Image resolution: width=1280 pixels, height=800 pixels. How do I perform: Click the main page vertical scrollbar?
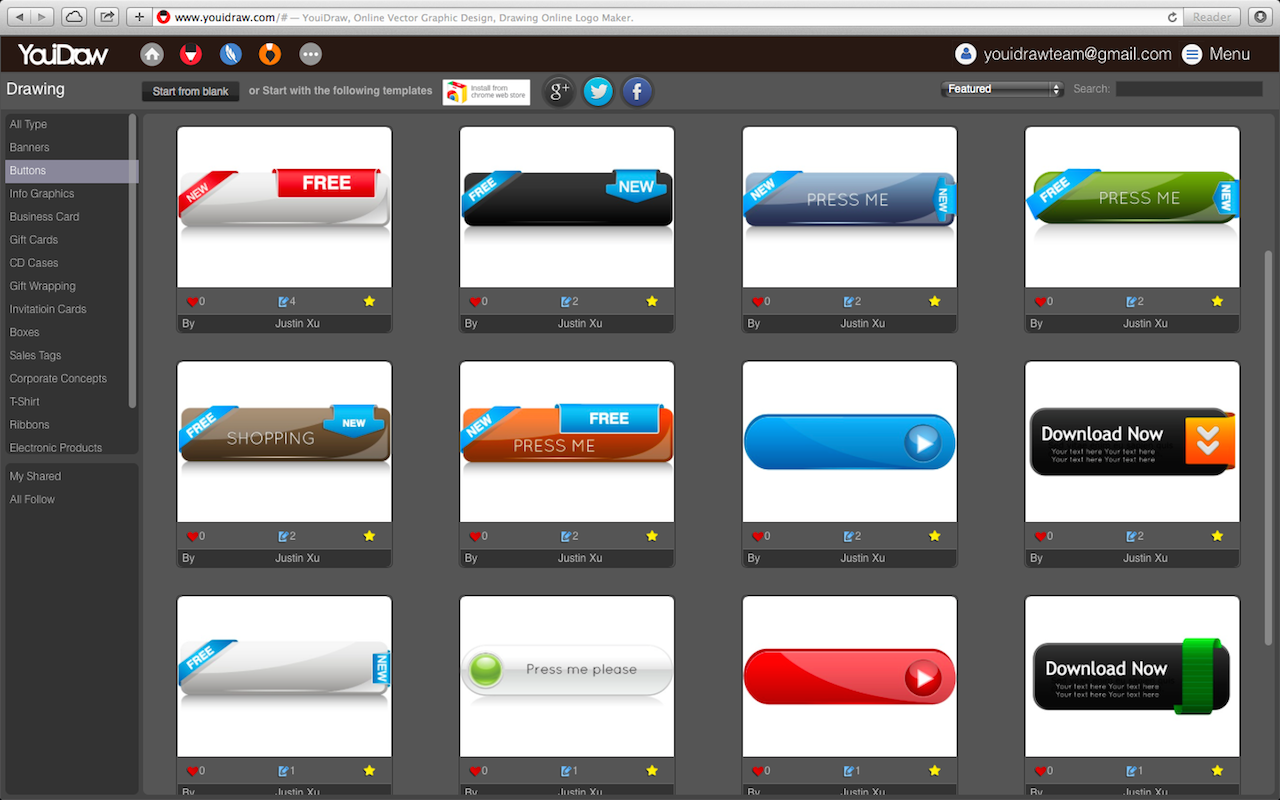[x=1269, y=448]
